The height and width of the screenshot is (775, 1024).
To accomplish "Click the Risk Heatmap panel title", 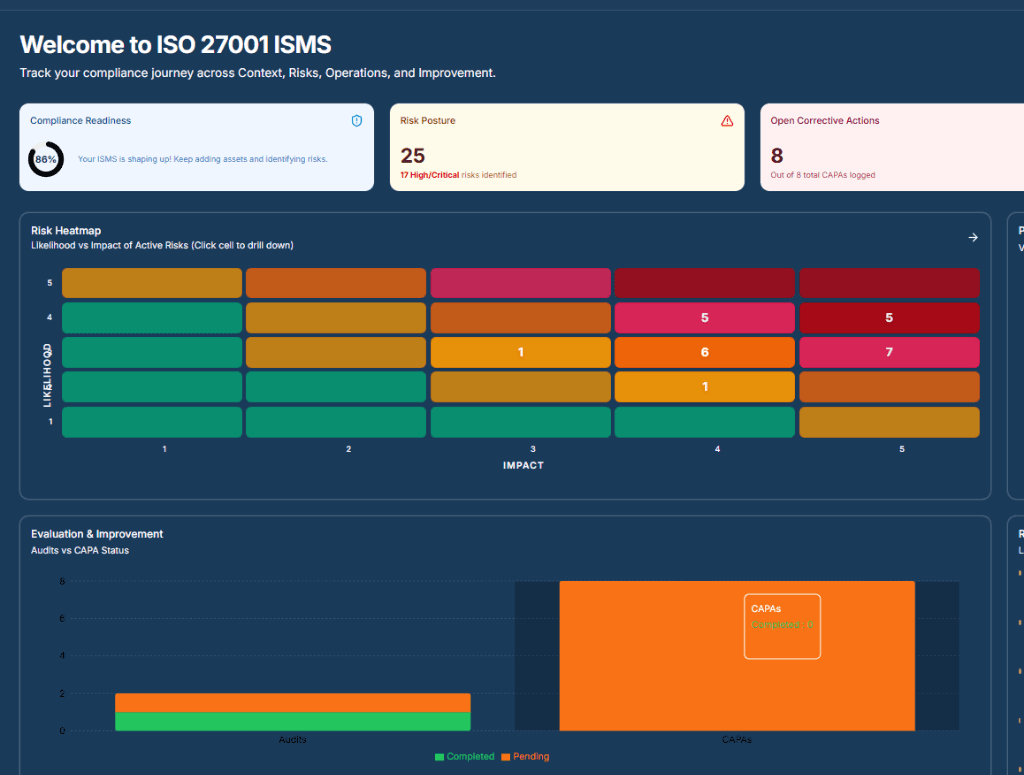I will tap(66, 230).
